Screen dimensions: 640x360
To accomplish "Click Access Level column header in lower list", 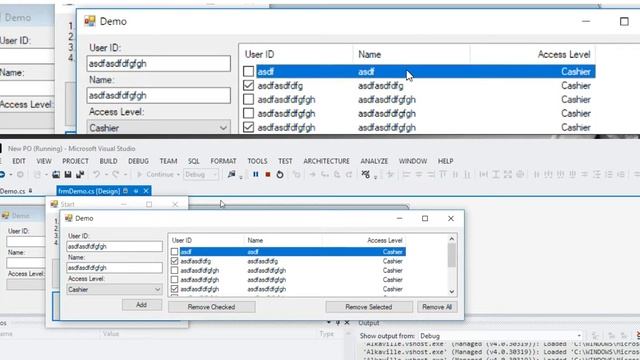I will point(364,240).
